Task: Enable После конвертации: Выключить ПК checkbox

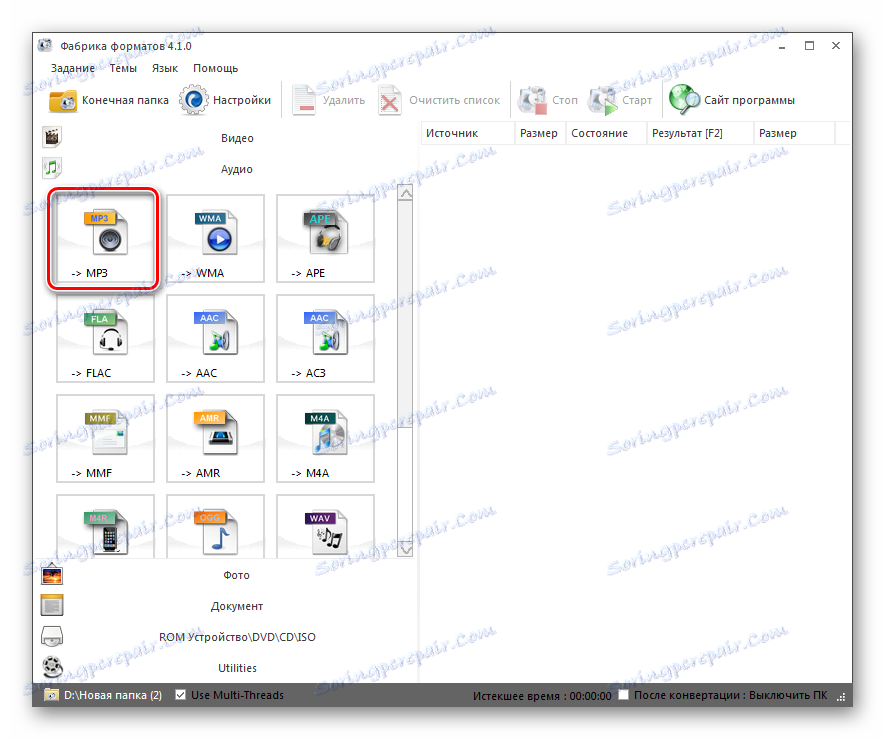Action: [623, 695]
